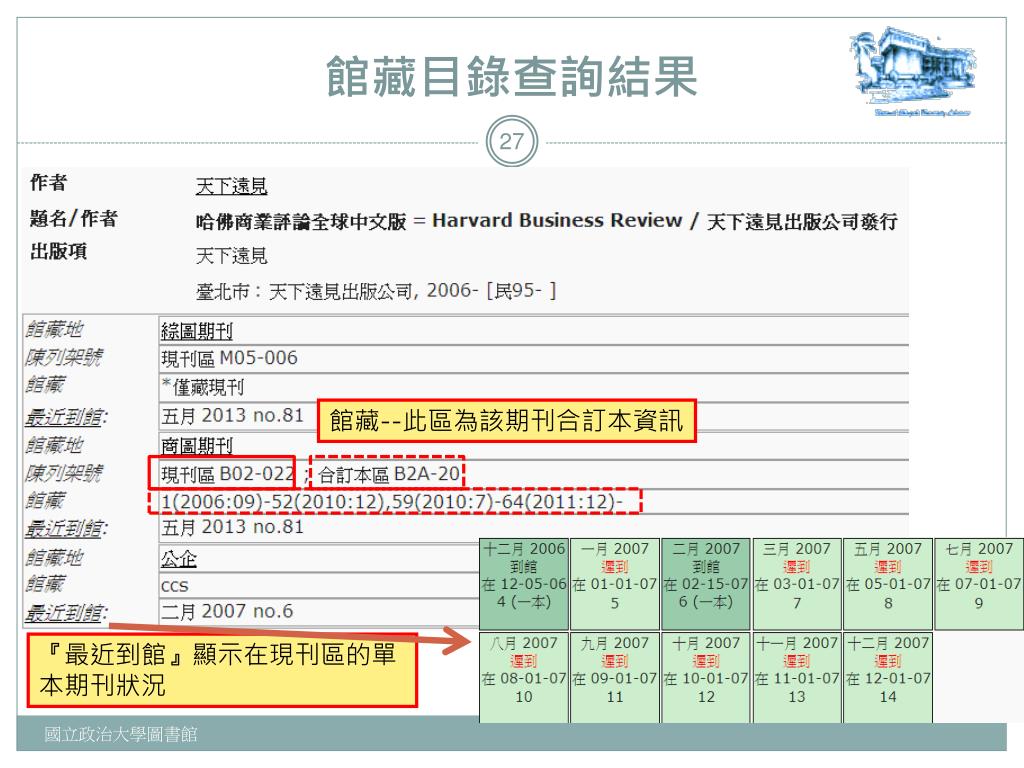Open the author link 天下遠見
This screenshot has height=768, width=1024.
231,186
